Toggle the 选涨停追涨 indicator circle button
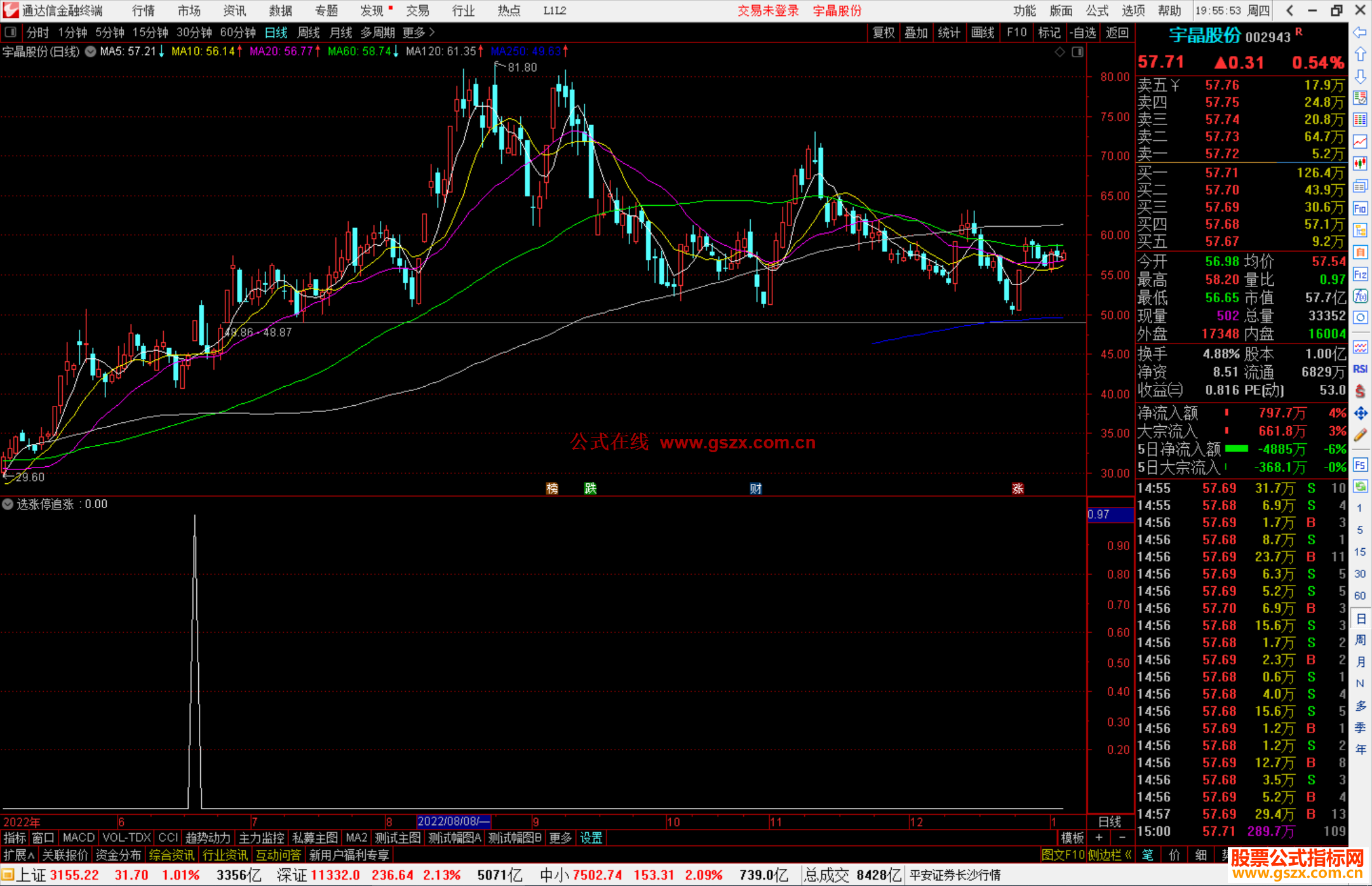 (x=8, y=504)
